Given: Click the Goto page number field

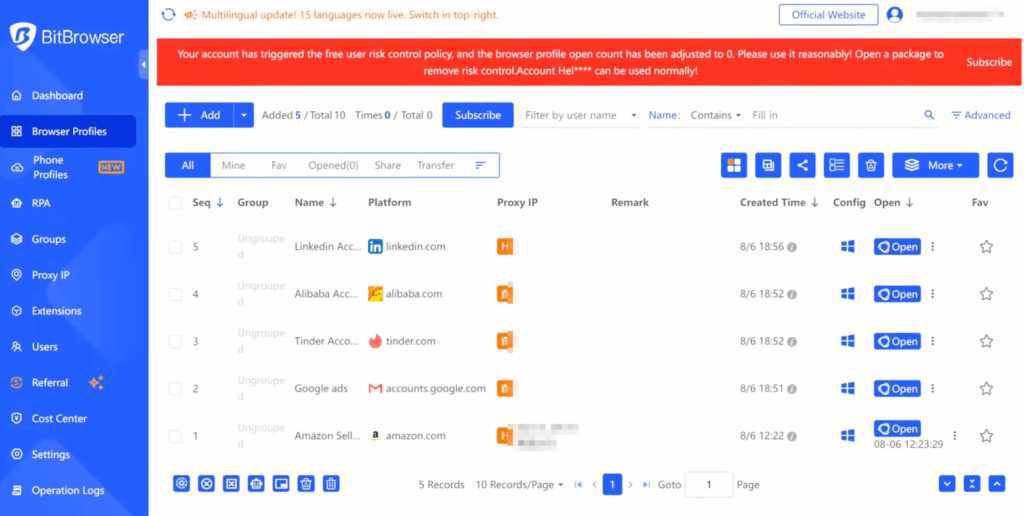Looking at the screenshot, I should pyautogui.click(x=709, y=485).
